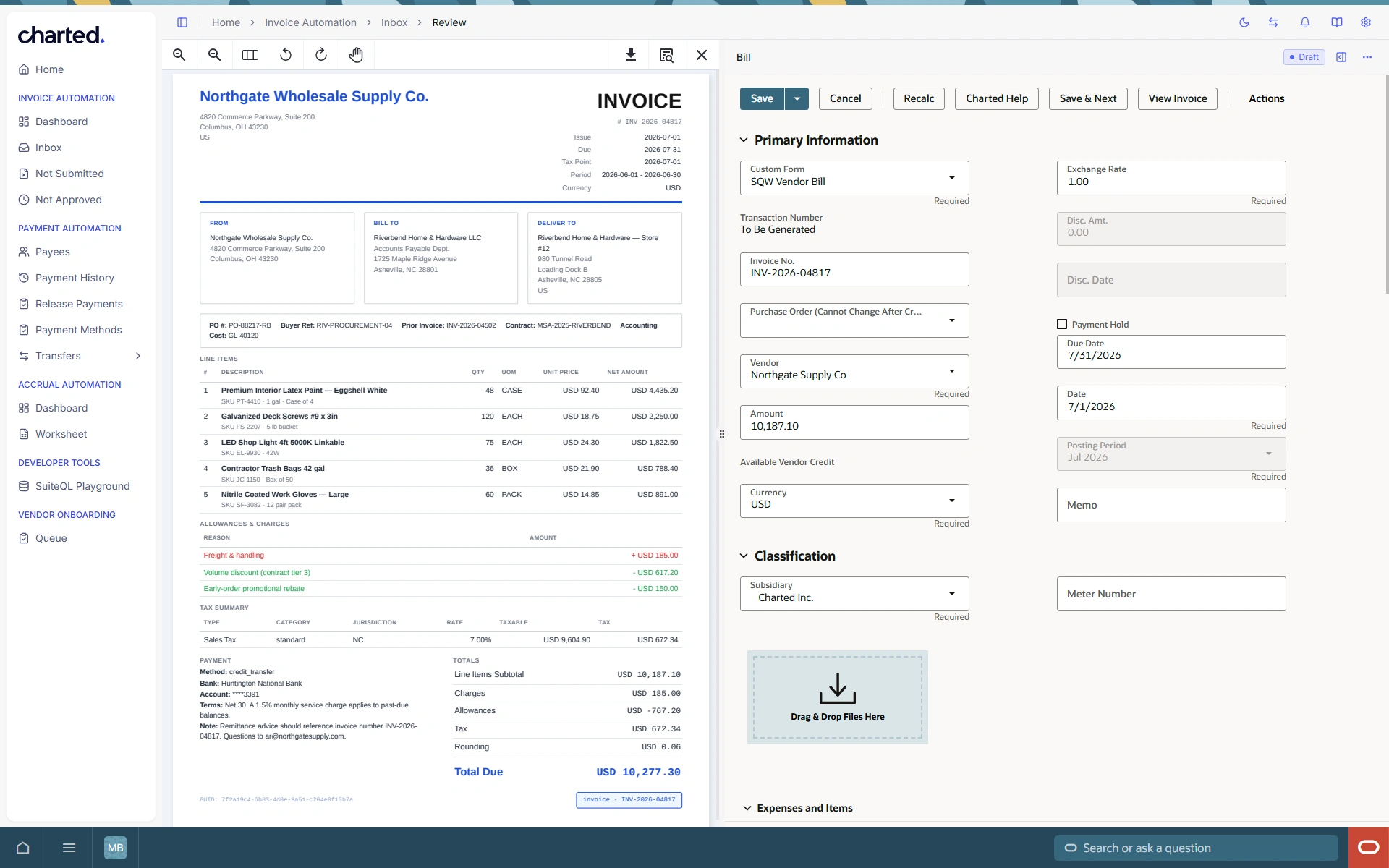The width and height of the screenshot is (1389, 868).
Task: Zoom out the invoice document viewer
Action: click(179, 55)
